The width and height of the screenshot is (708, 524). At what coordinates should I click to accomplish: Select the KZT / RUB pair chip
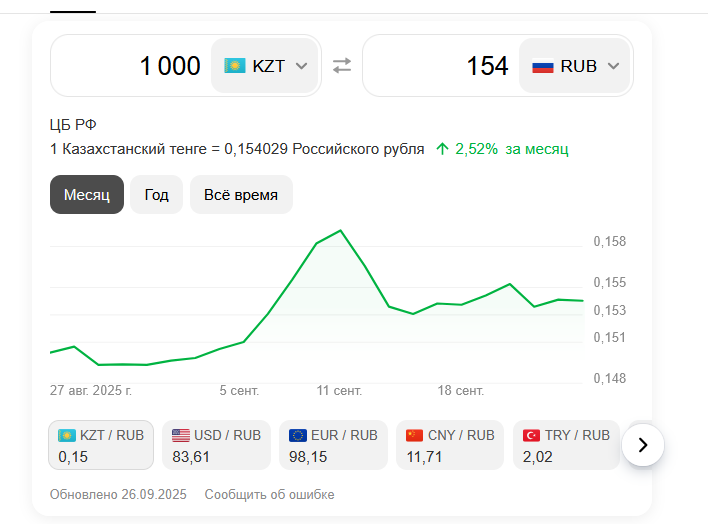[101, 445]
